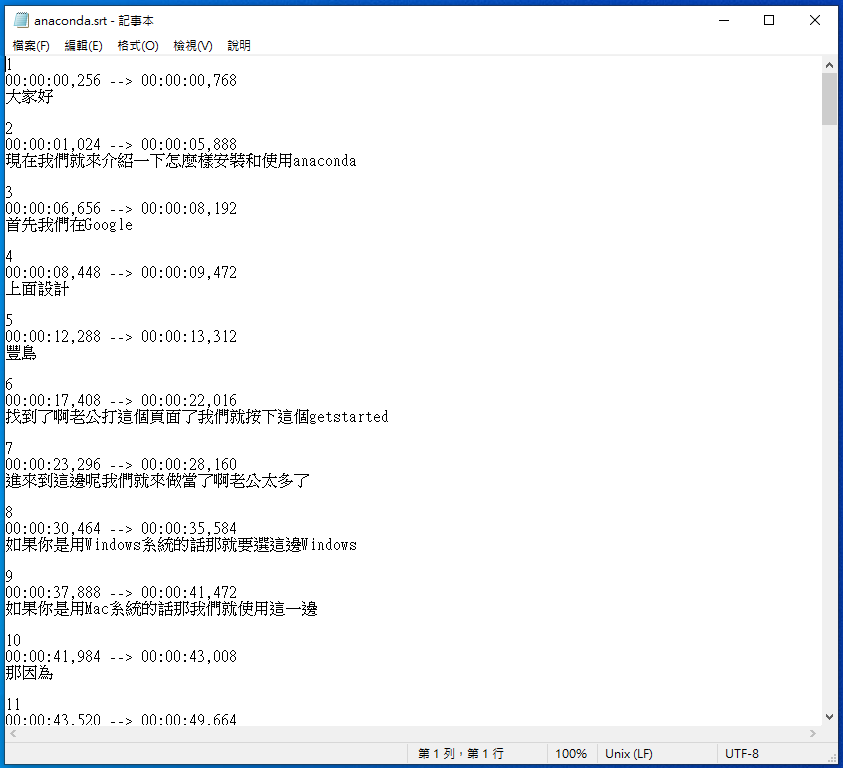Open the 檢視(V) menu
843x768 pixels.
coord(193,46)
